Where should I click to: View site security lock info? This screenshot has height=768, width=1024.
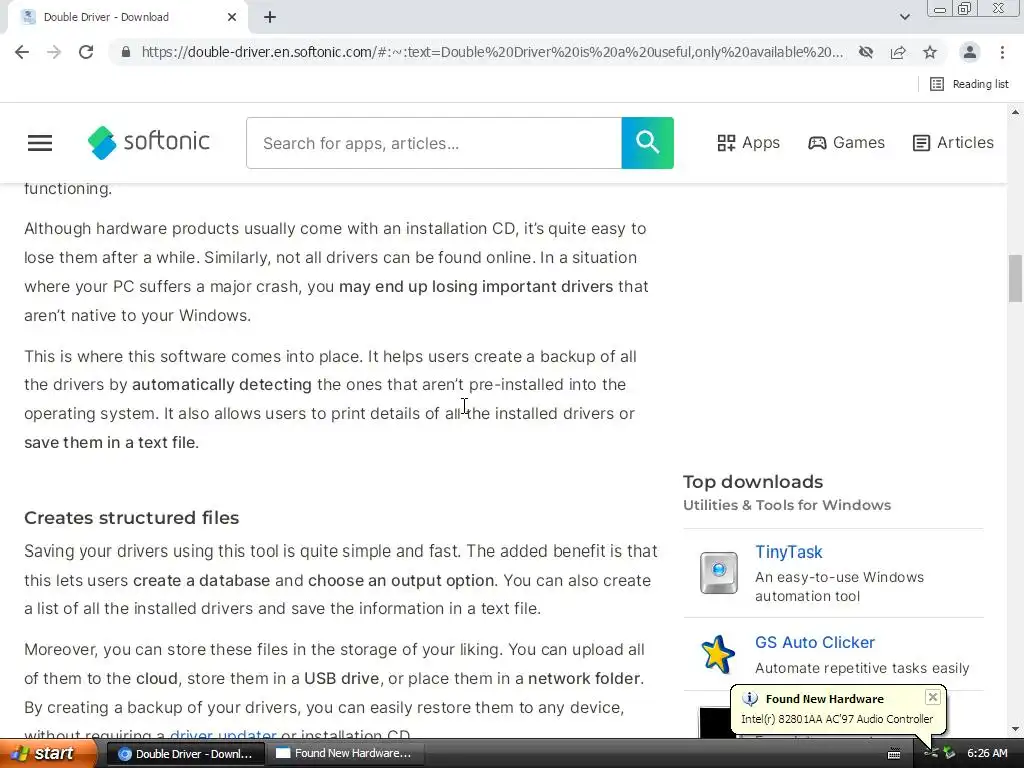click(126, 52)
